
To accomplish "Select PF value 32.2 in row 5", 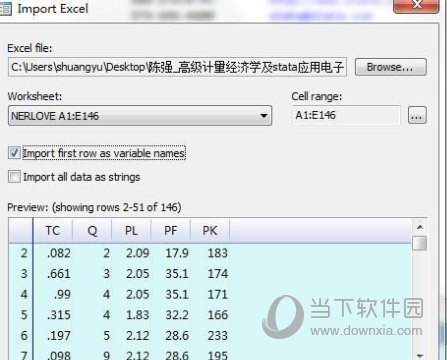I will click(x=177, y=315).
